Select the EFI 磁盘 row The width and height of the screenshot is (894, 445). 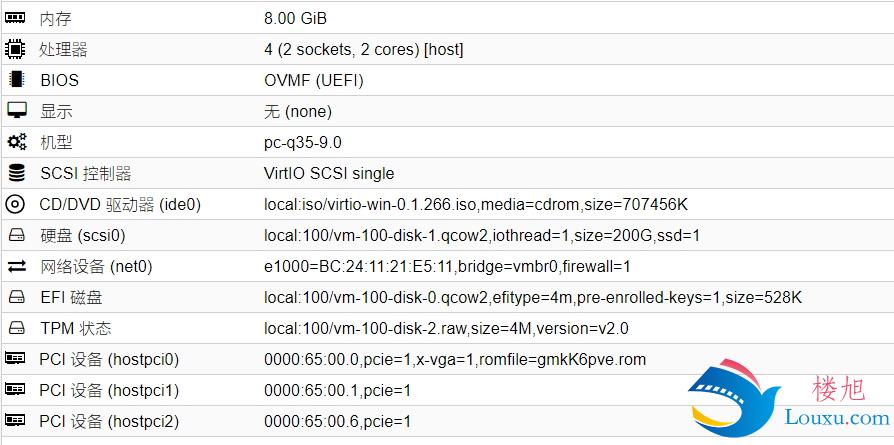[x=447, y=297]
